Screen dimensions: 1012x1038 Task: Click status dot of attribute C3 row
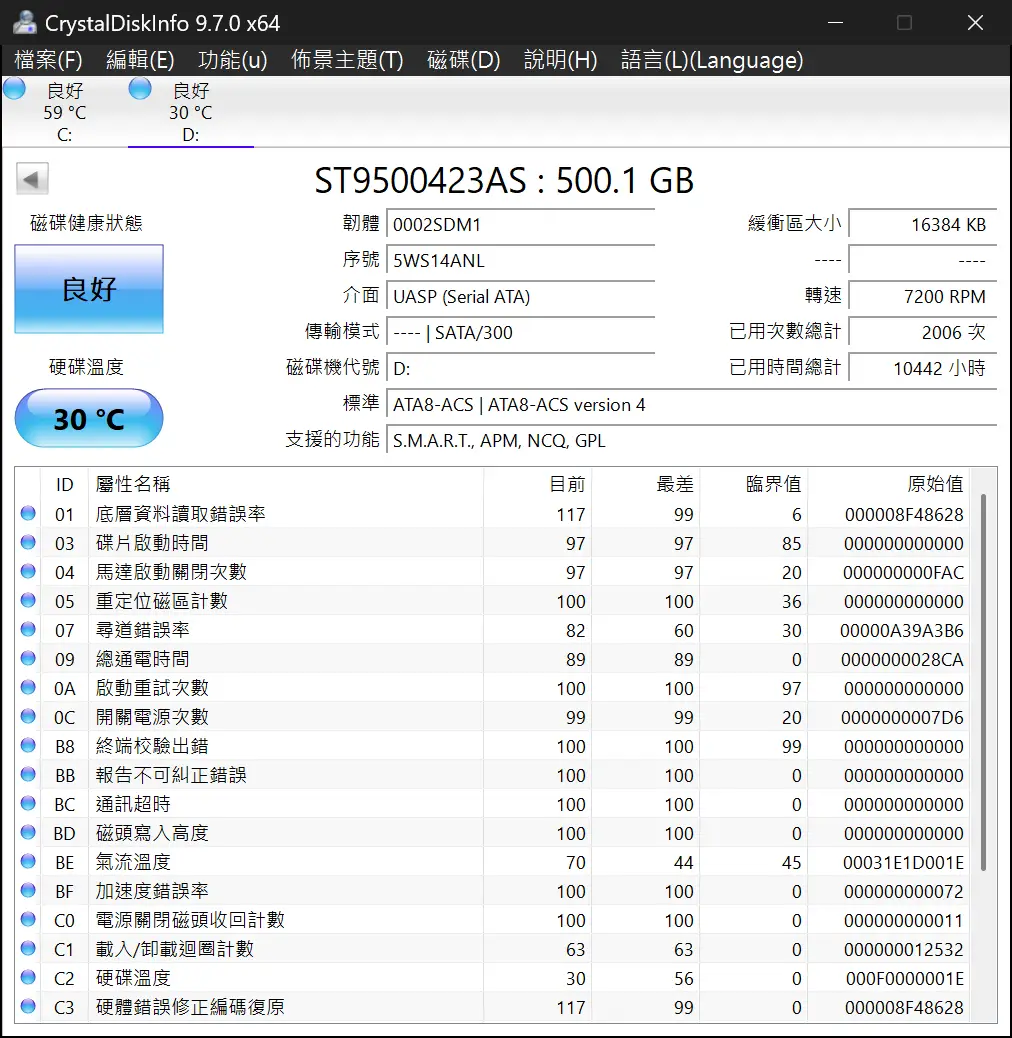click(28, 1006)
